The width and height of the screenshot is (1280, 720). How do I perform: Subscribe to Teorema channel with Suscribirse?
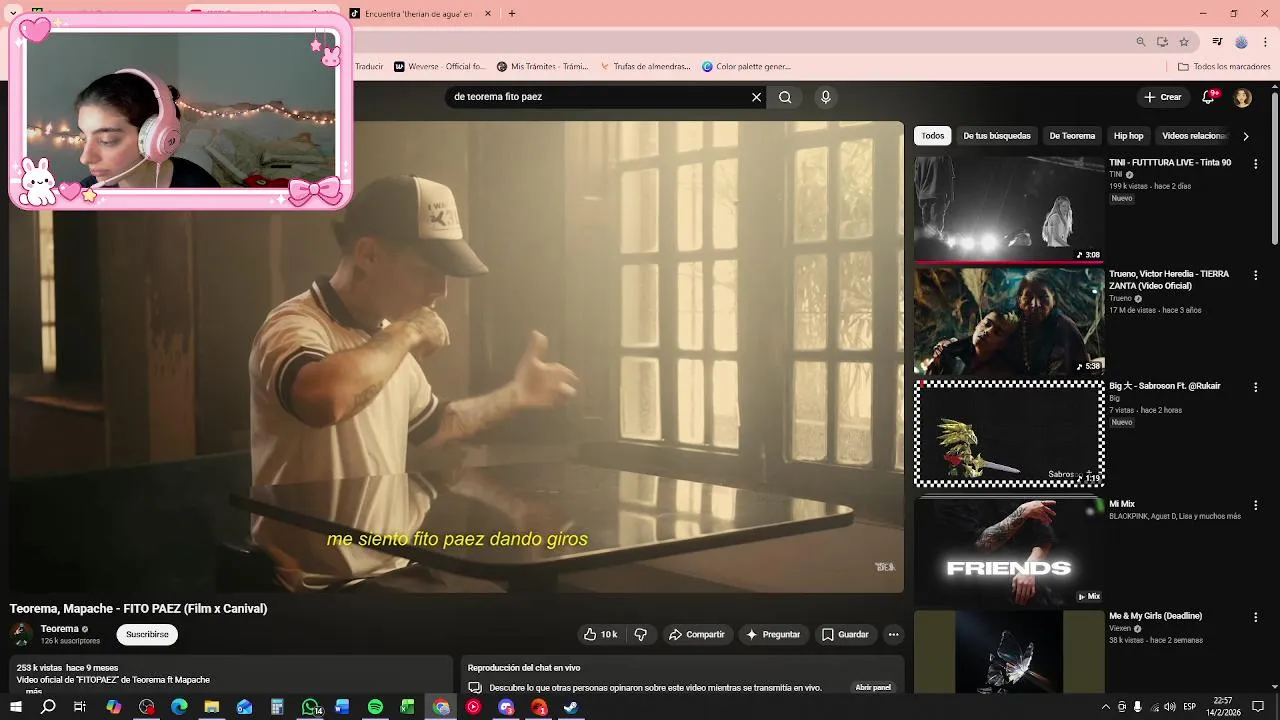click(x=147, y=634)
